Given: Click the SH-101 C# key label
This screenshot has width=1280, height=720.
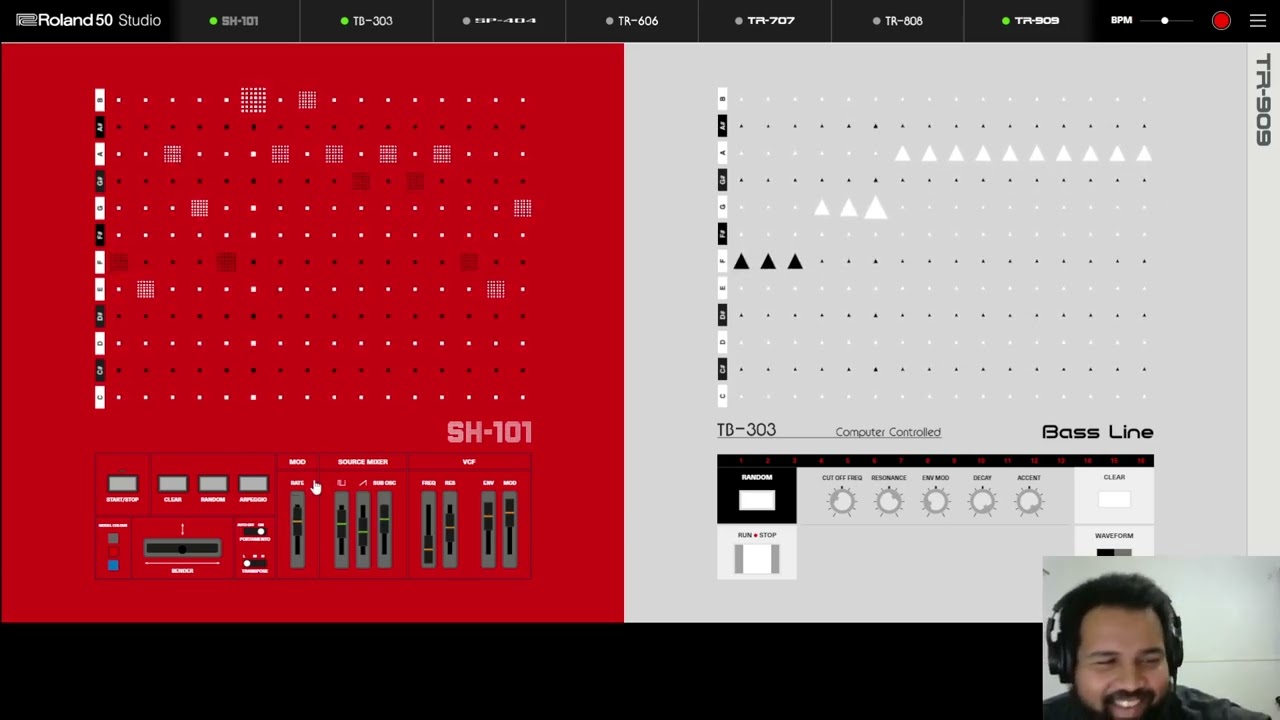Looking at the screenshot, I should (99, 370).
